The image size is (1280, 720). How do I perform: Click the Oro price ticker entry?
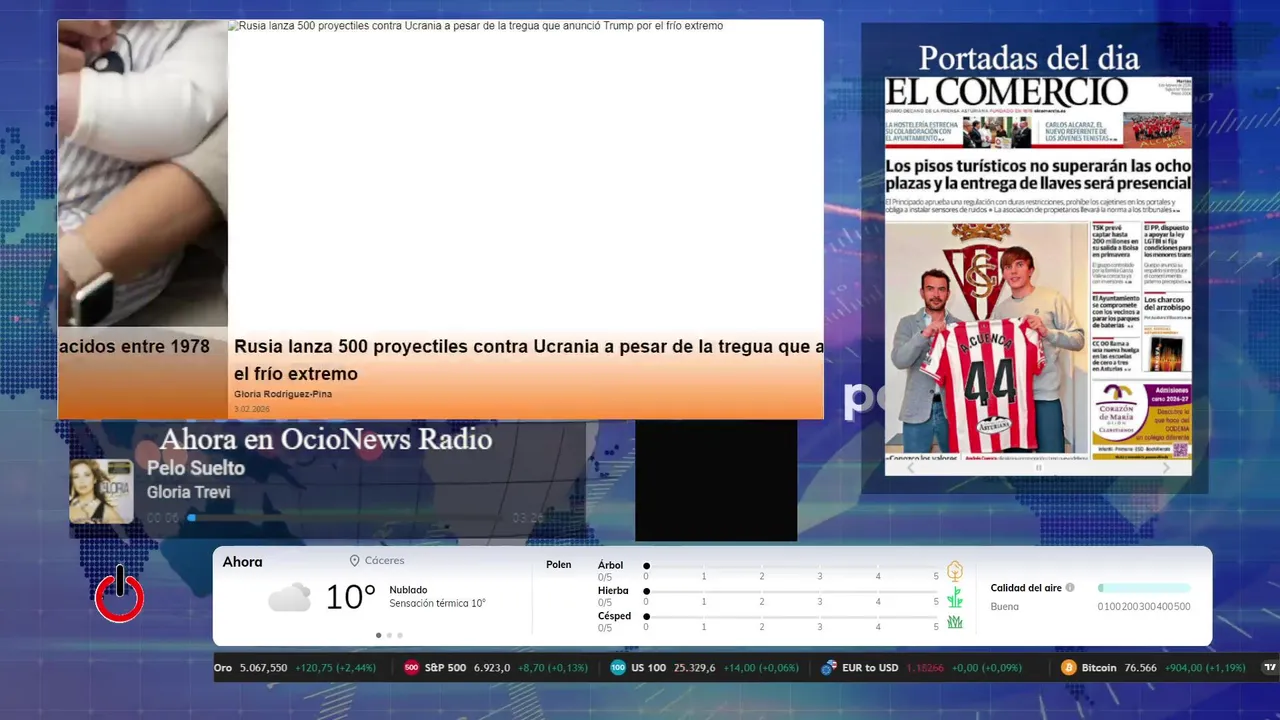click(295, 667)
